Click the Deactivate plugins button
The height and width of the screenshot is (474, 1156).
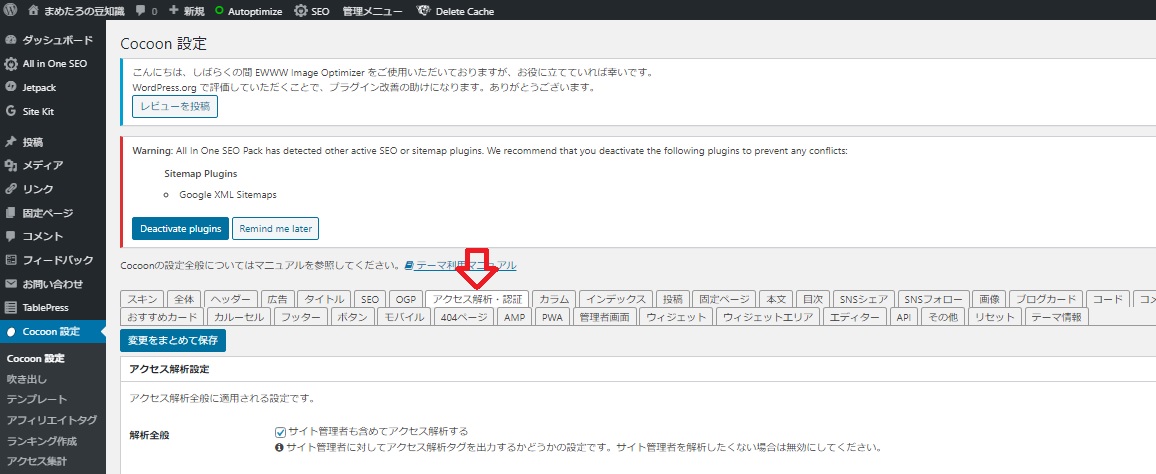[181, 229]
